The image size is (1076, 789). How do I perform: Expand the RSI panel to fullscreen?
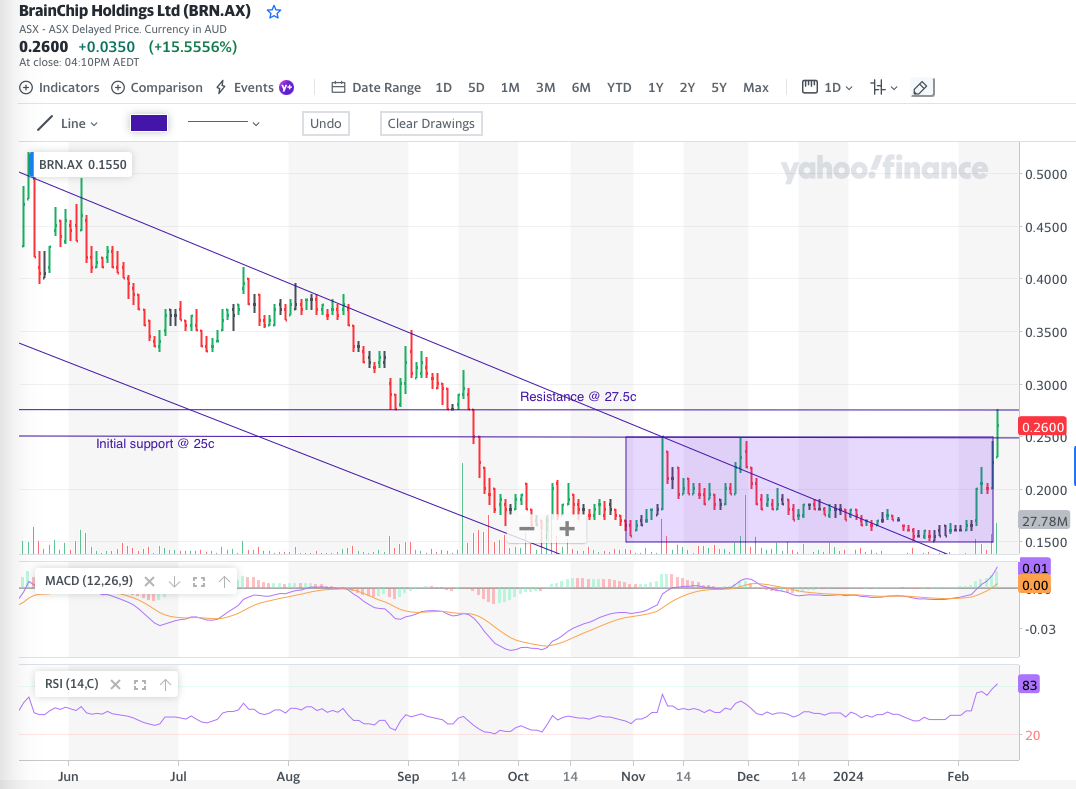coord(140,685)
